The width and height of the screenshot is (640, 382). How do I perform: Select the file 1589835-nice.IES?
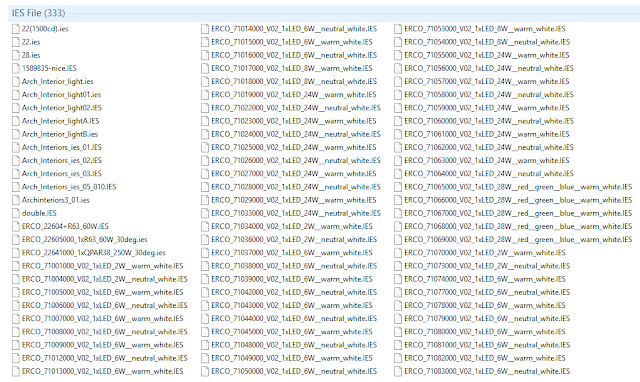(x=49, y=68)
